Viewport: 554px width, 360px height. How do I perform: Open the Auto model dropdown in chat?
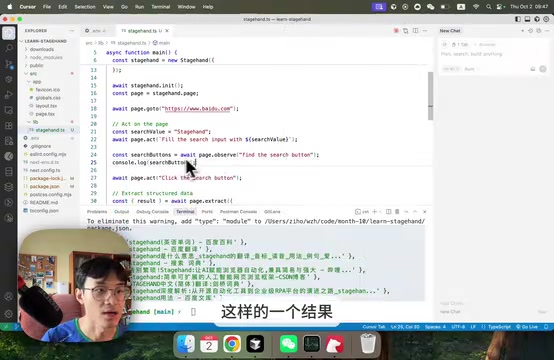471,69
